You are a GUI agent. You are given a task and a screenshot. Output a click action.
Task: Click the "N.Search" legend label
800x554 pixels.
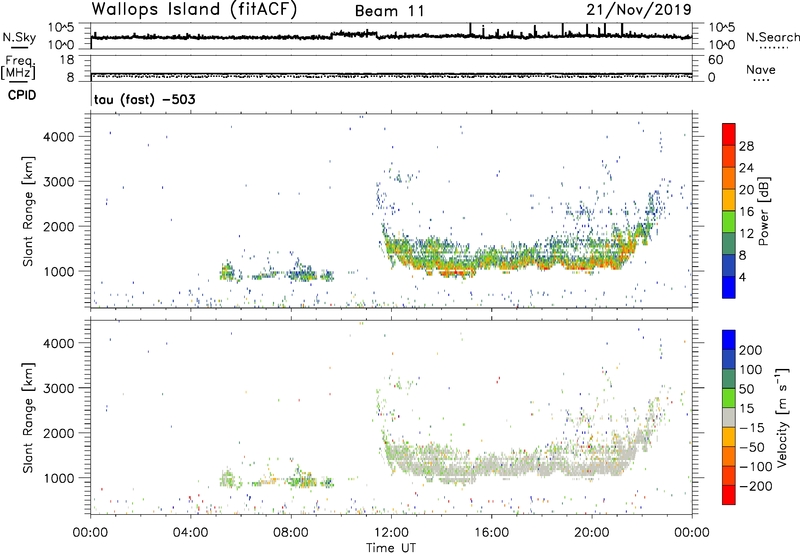point(773,37)
